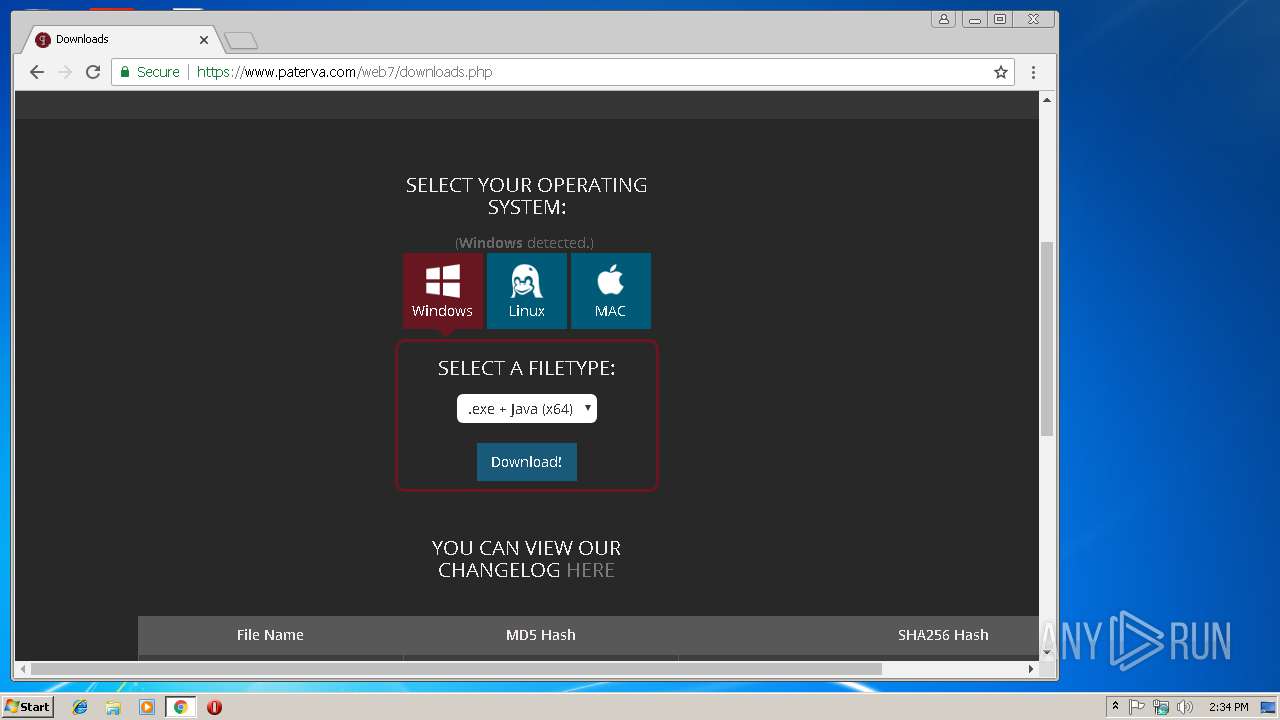This screenshot has height=720, width=1280.
Task: Open the filetype dropdown showing .exe + Java (x64)
Action: pos(527,408)
